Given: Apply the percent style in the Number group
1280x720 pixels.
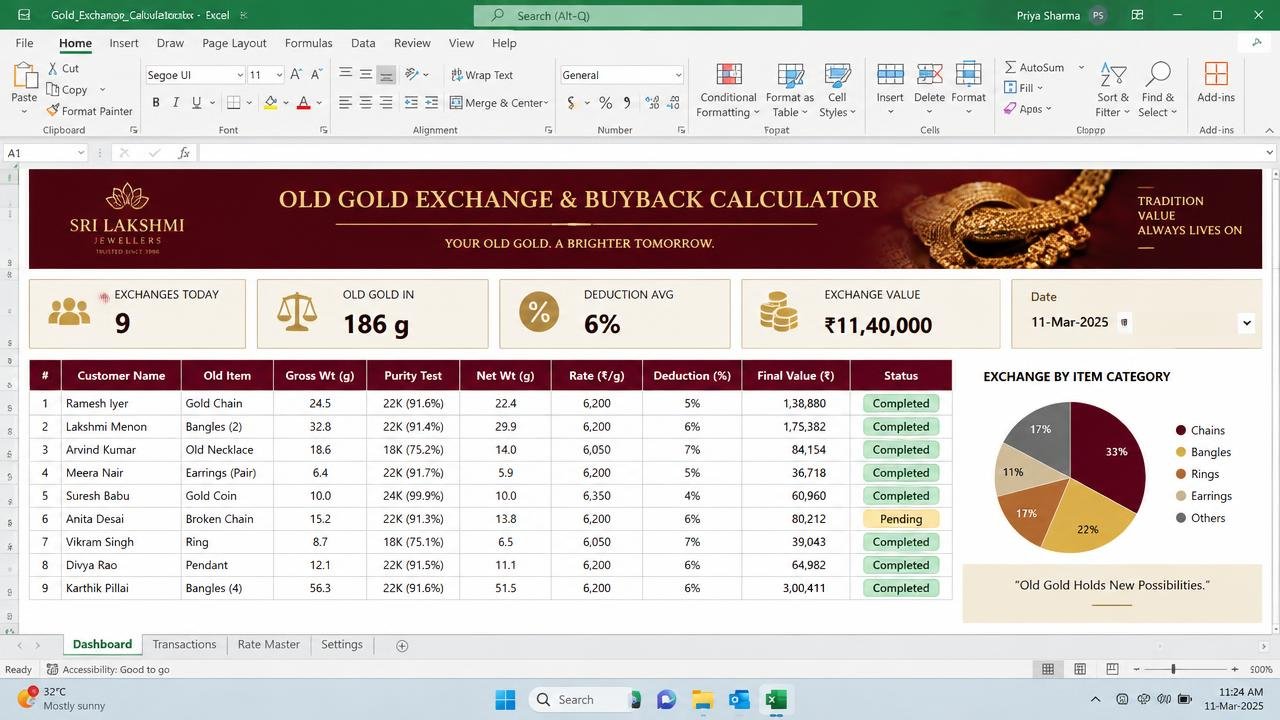Looking at the screenshot, I should click(605, 102).
